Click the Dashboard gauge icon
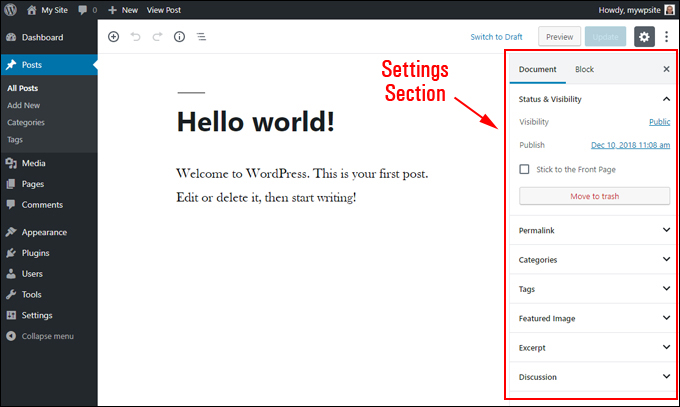Screen dimensions: 680x407 pyautogui.click(x=11, y=37)
